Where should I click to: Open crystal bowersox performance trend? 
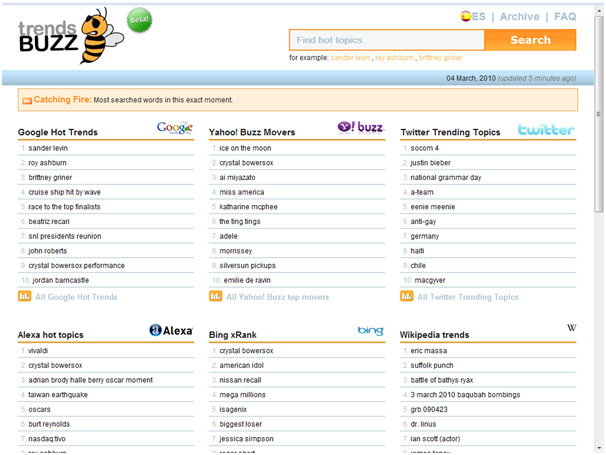pyautogui.click(x=77, y=266)
